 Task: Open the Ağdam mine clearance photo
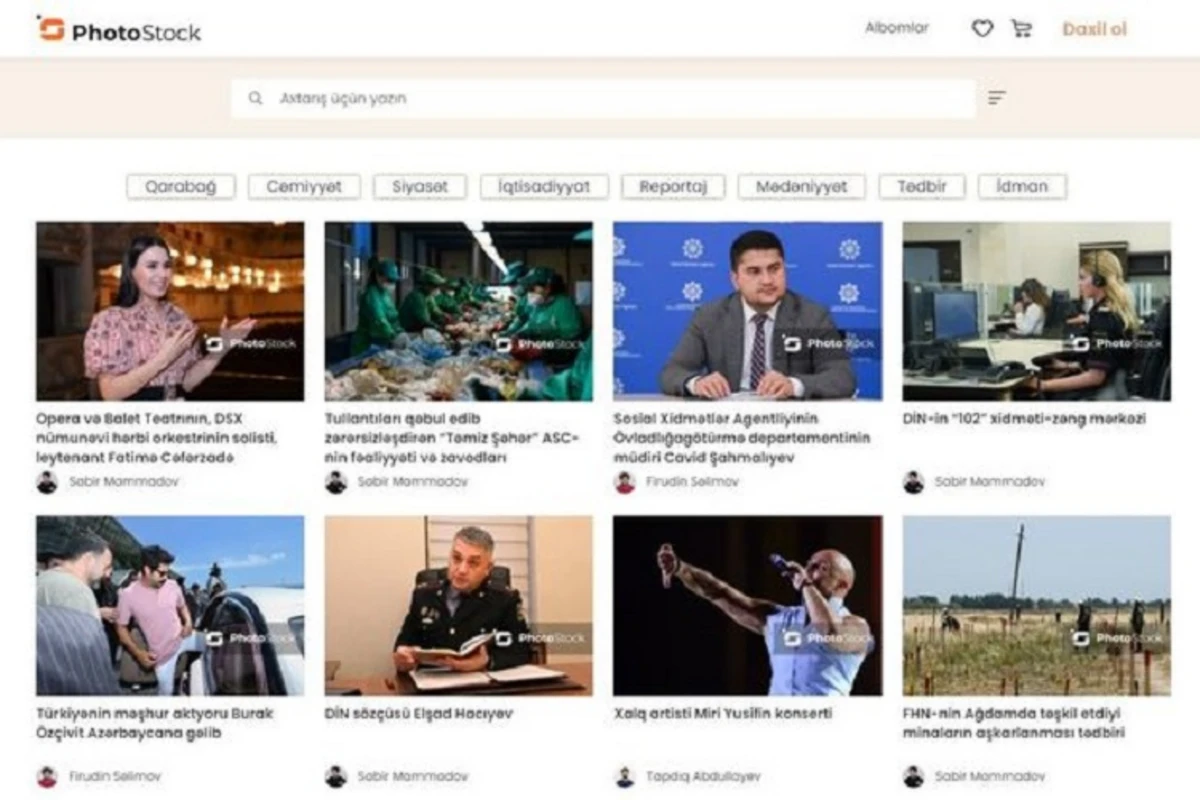[x=1036, y=606]
